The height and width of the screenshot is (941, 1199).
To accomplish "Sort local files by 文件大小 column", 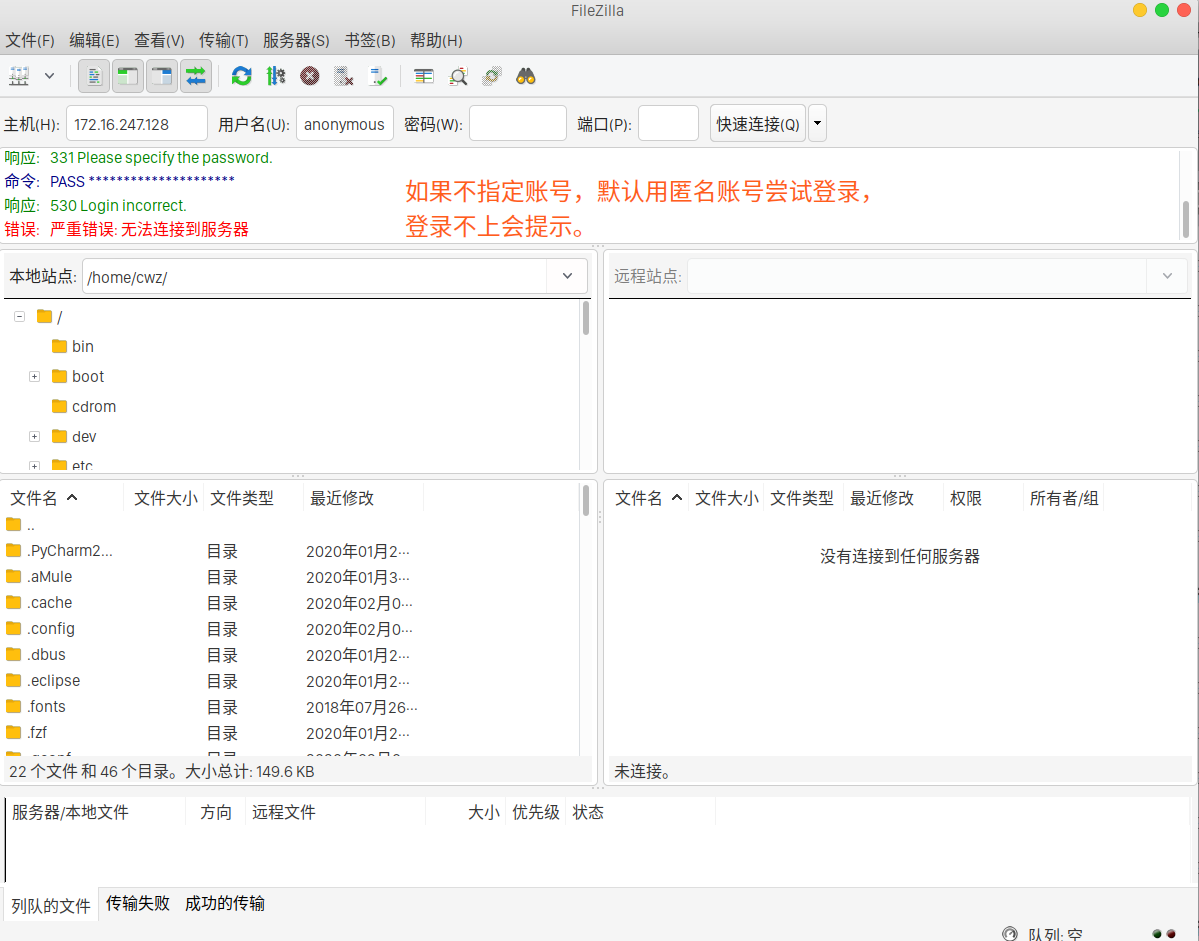I will (x=164, y=498).
